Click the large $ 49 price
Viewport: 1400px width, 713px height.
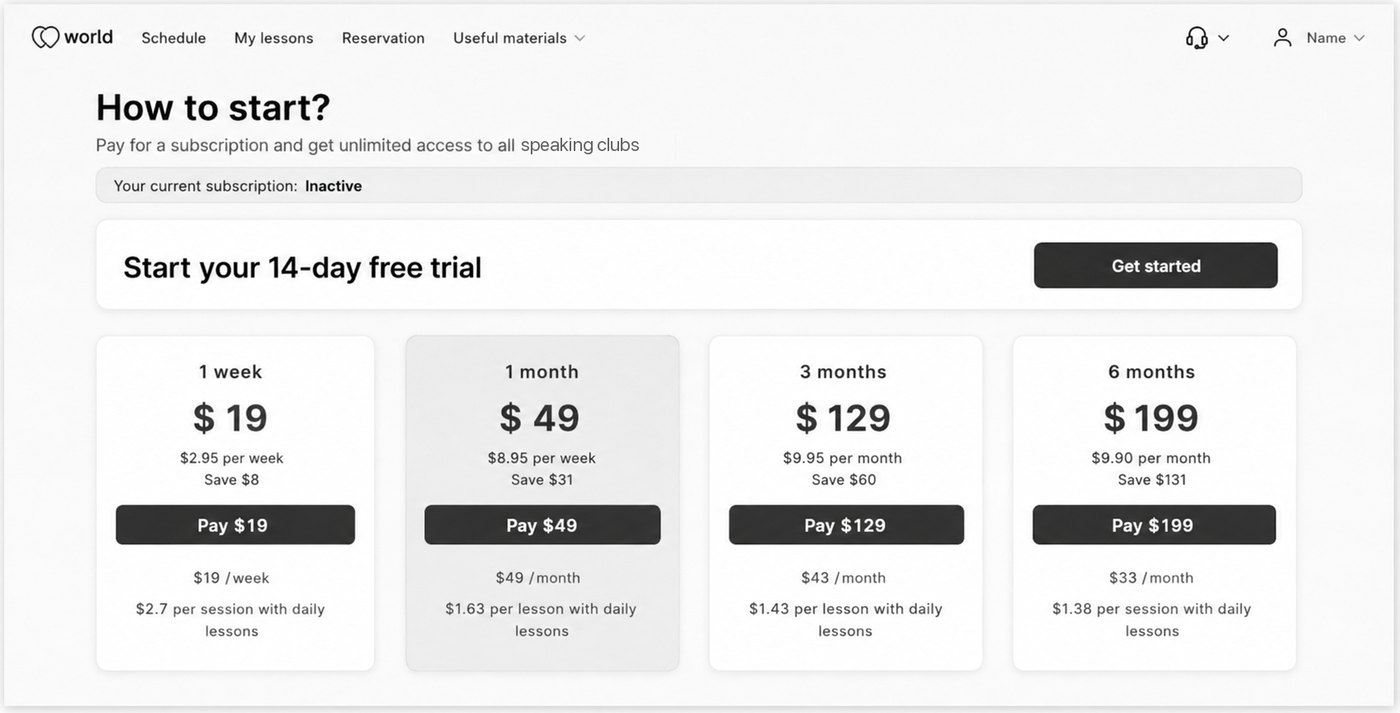(540, 418)
